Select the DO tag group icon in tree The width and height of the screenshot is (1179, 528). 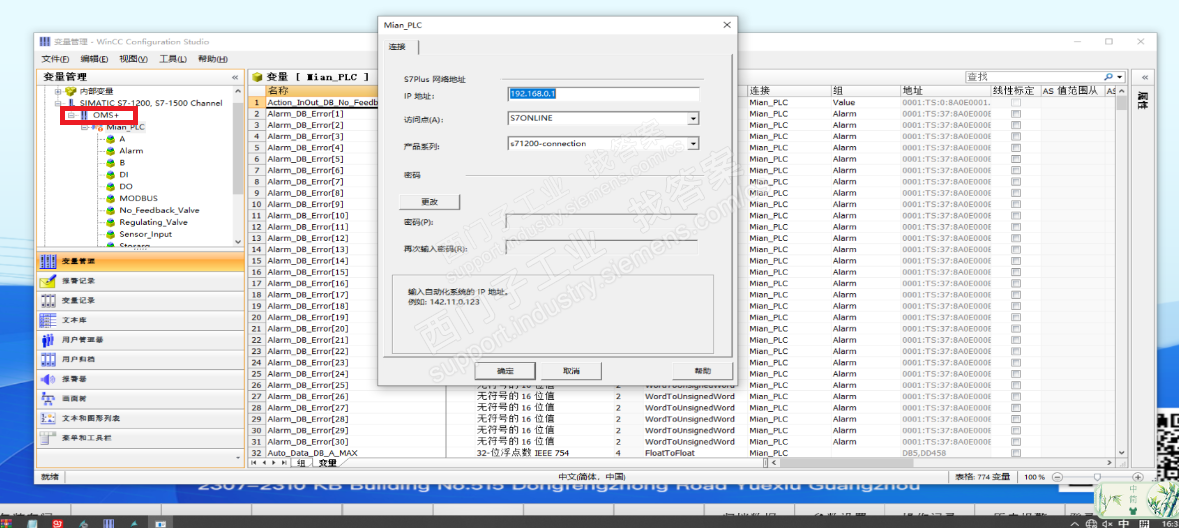click(x=111, y=187)
